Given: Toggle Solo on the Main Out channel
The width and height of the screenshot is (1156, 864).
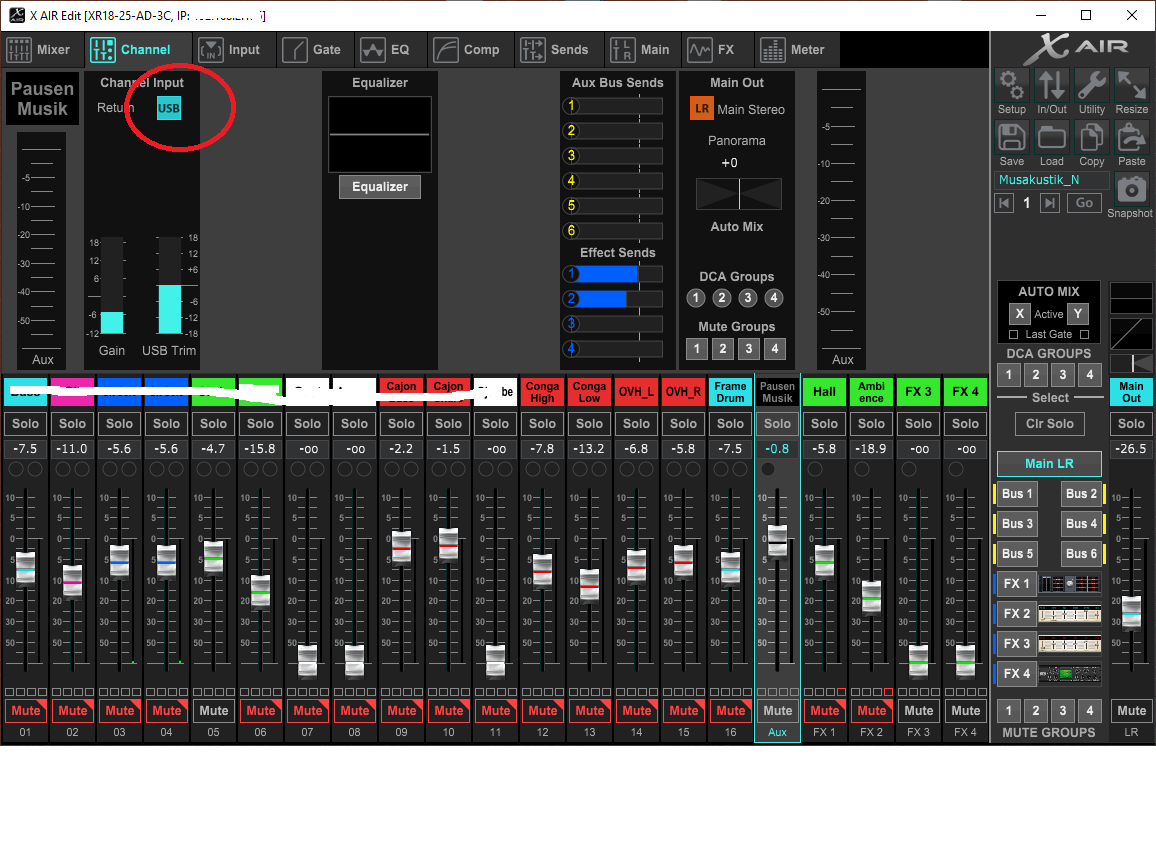Looking at the screenshot, I should [1131, 424].
